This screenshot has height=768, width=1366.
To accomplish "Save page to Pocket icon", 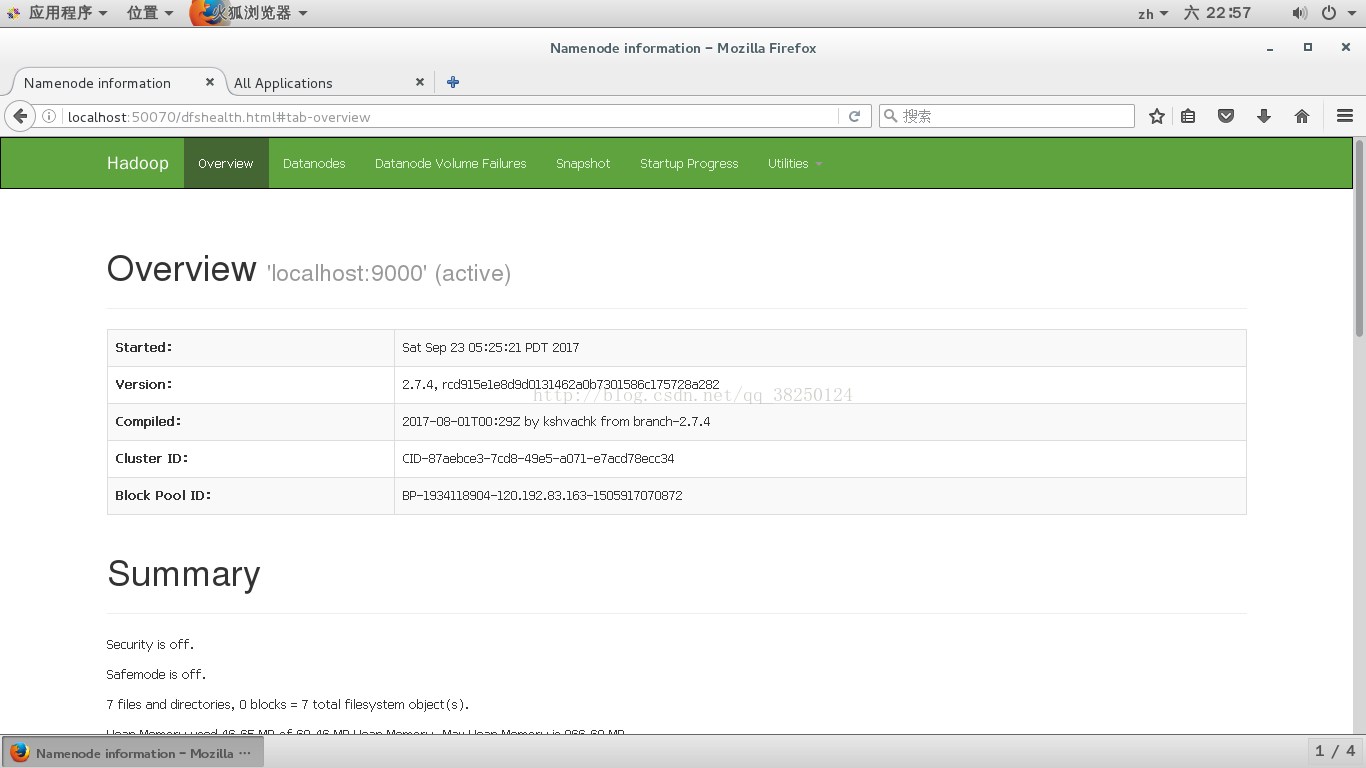I will point(1226,117).
